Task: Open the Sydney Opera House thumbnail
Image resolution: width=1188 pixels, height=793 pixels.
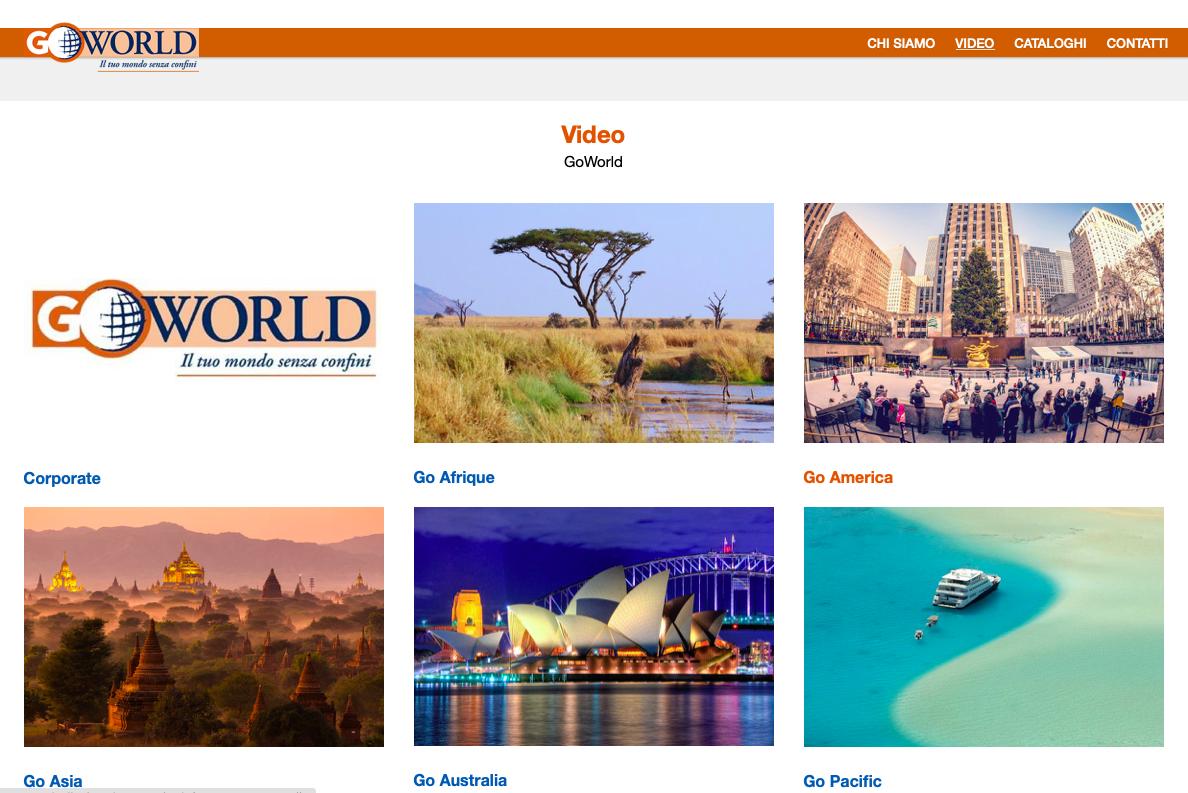Action: pyautogui.click(x=593, y=626)
